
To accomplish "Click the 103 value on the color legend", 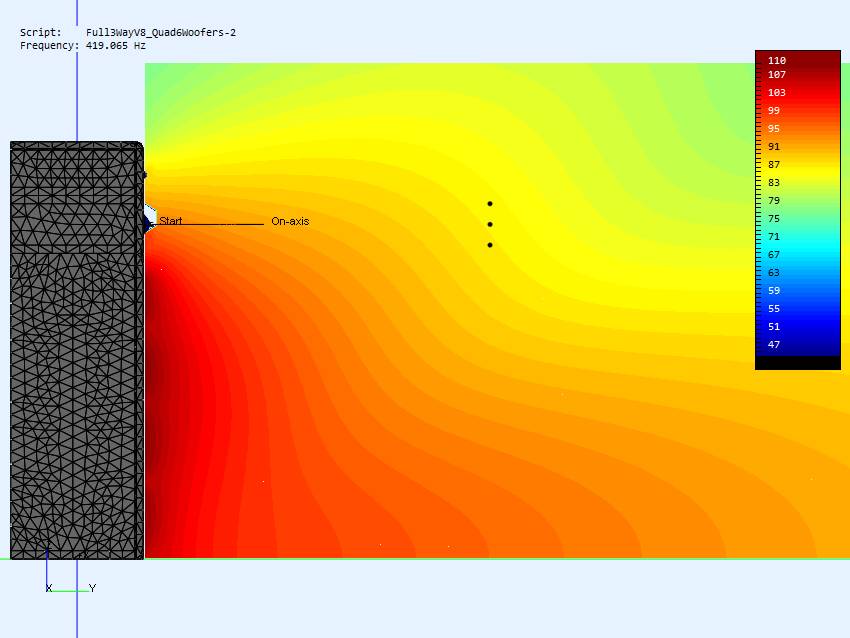I will coord(777,92).
